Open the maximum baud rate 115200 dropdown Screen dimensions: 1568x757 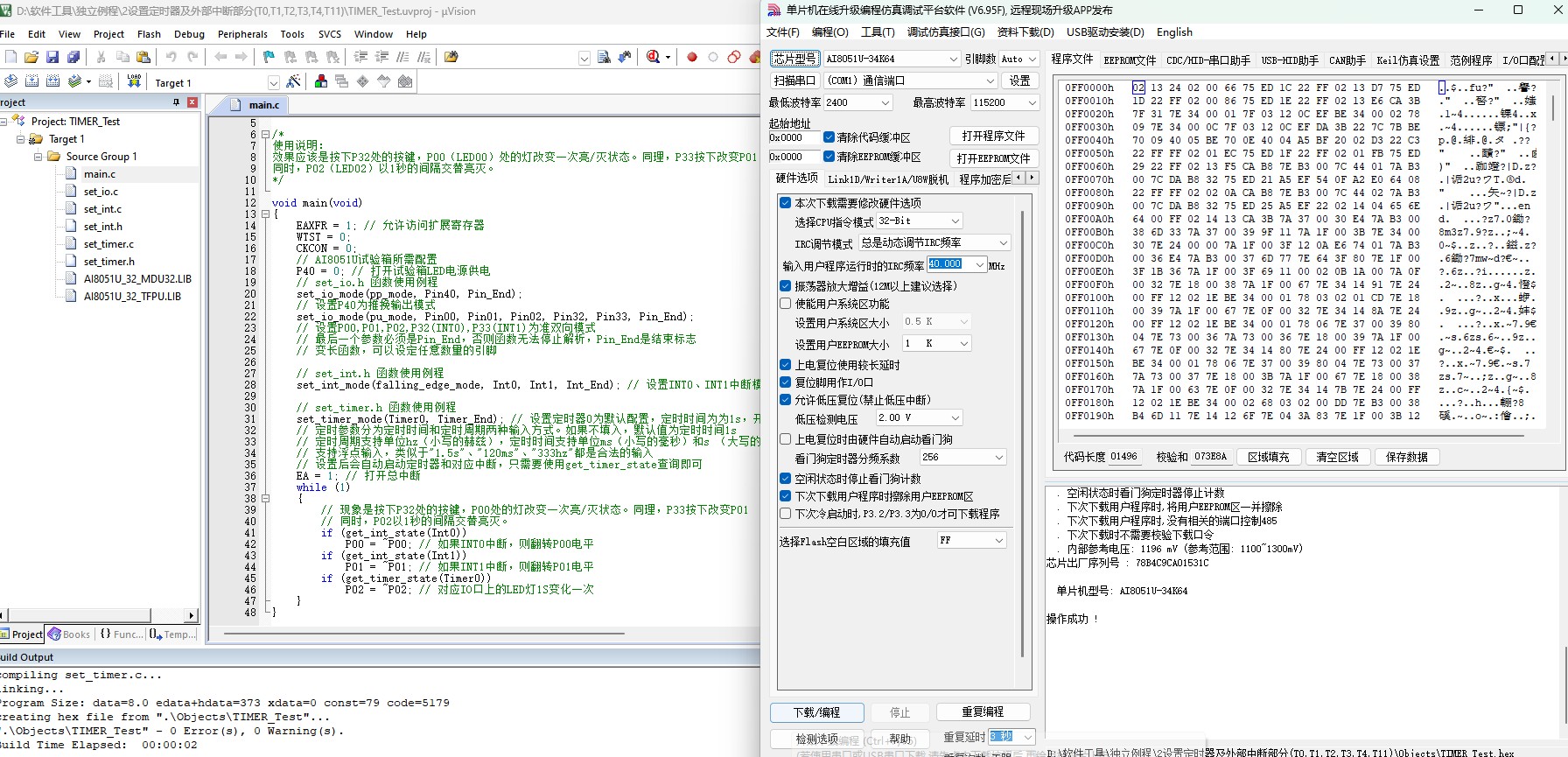(1004, 102)
